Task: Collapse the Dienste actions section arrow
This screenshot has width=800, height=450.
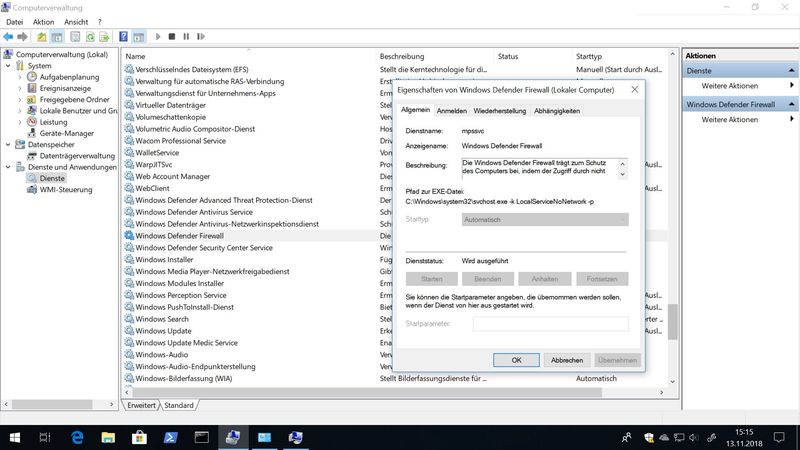Action: click(x=791, y=70)
